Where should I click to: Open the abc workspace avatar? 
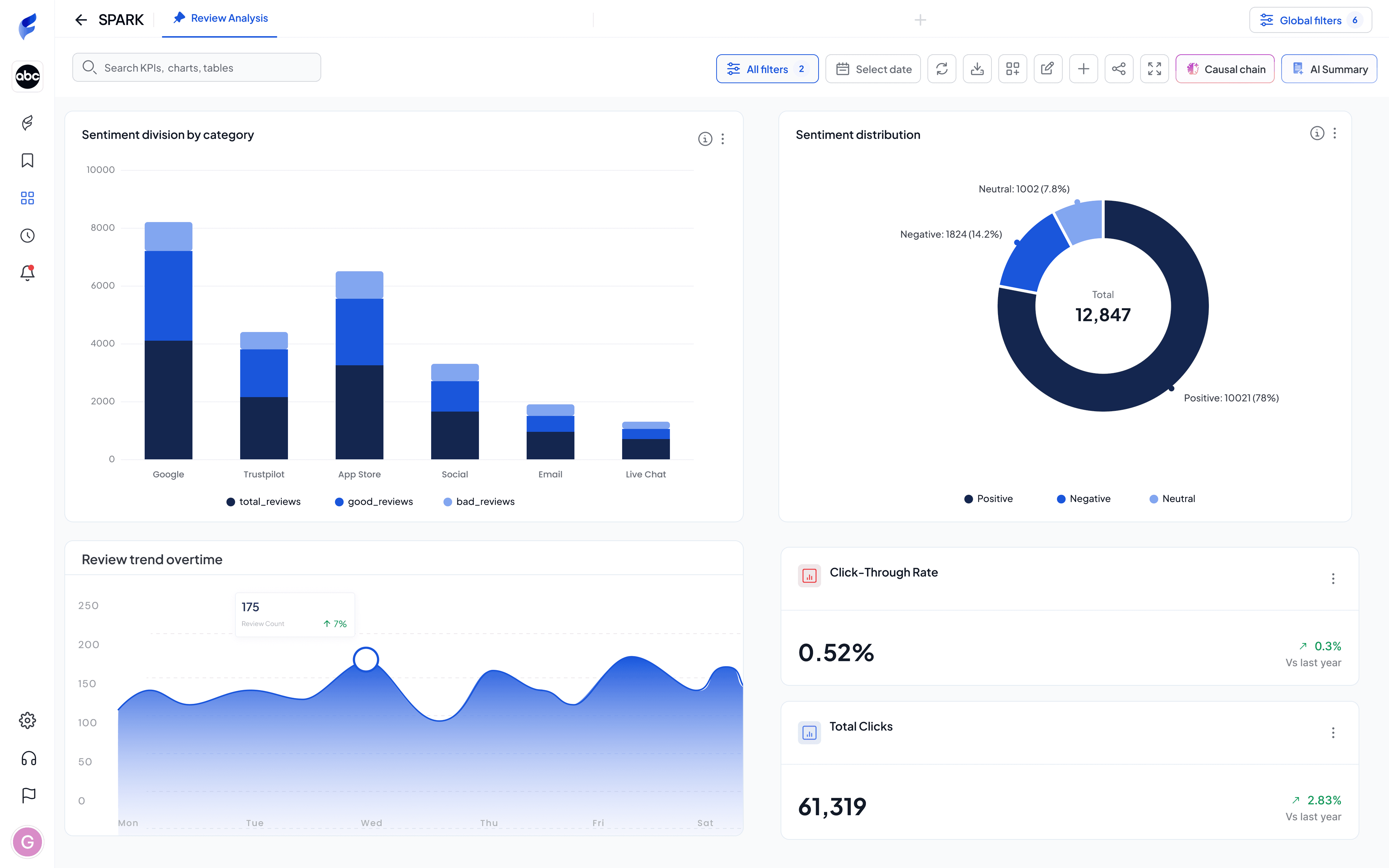click(27, 76)
